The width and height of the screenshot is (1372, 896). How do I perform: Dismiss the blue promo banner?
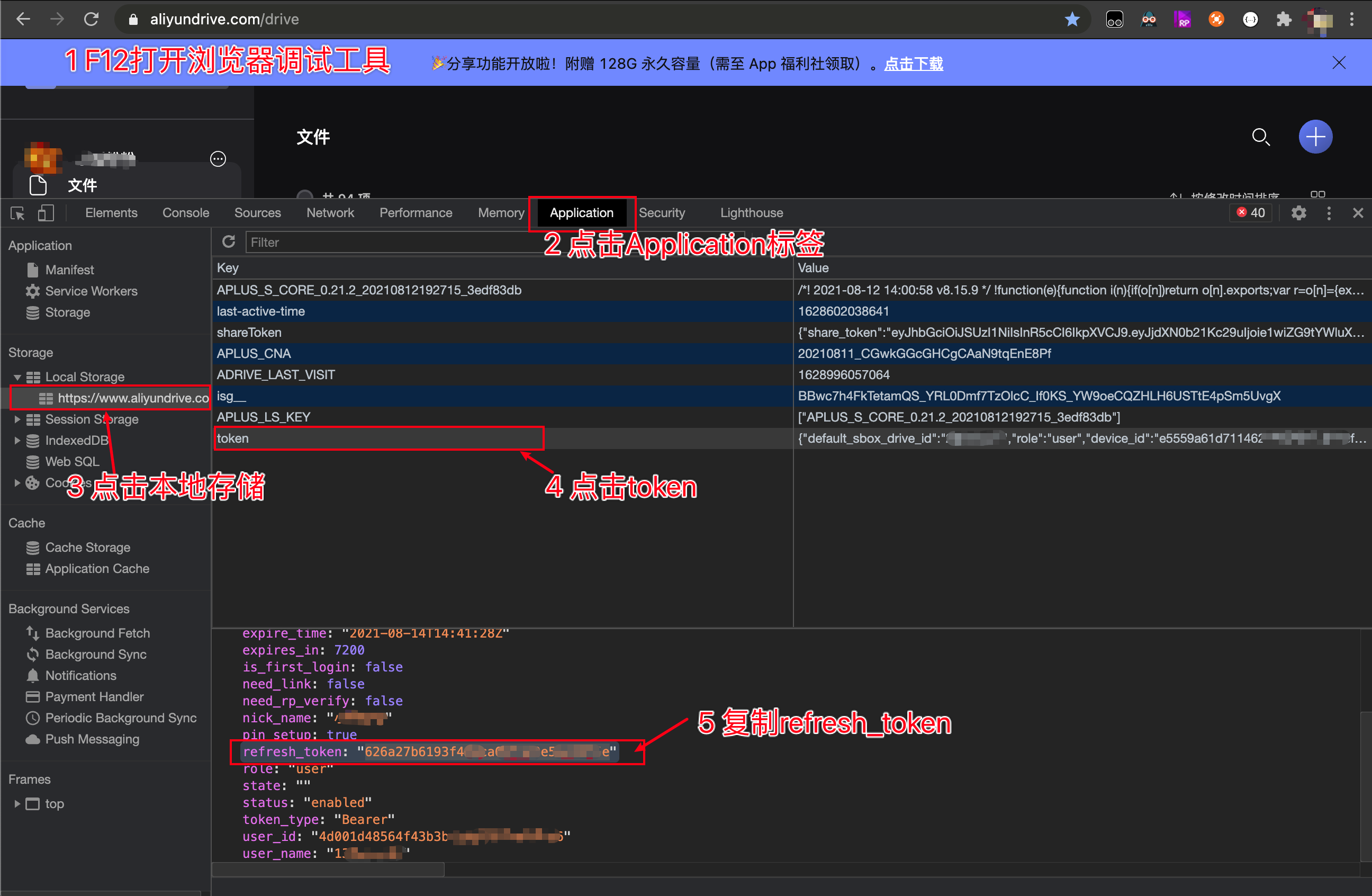click(x=1339, y=63)
